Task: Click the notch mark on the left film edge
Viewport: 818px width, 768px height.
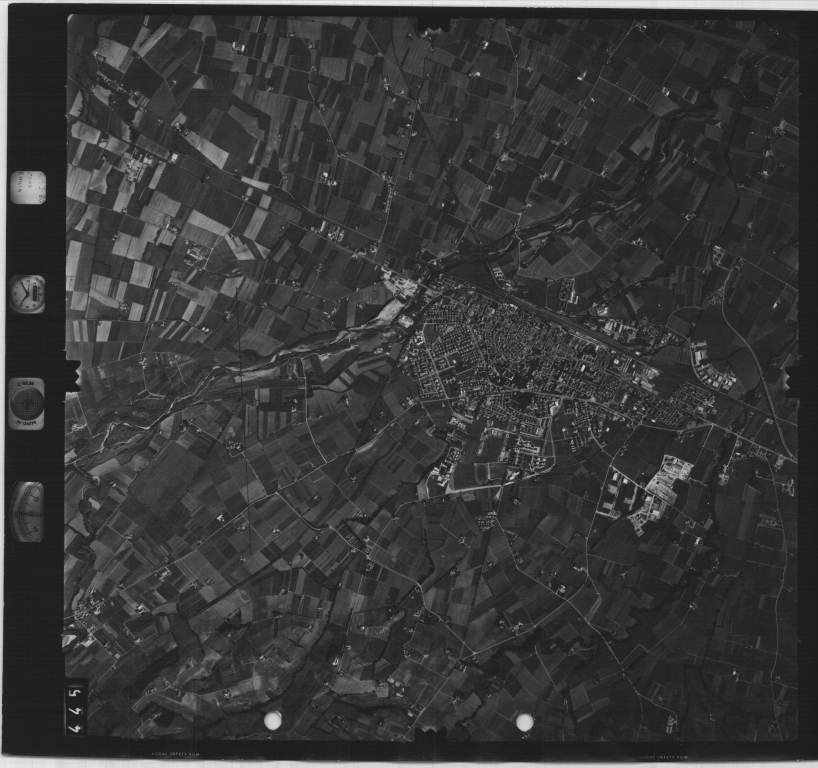Action: 71,378
